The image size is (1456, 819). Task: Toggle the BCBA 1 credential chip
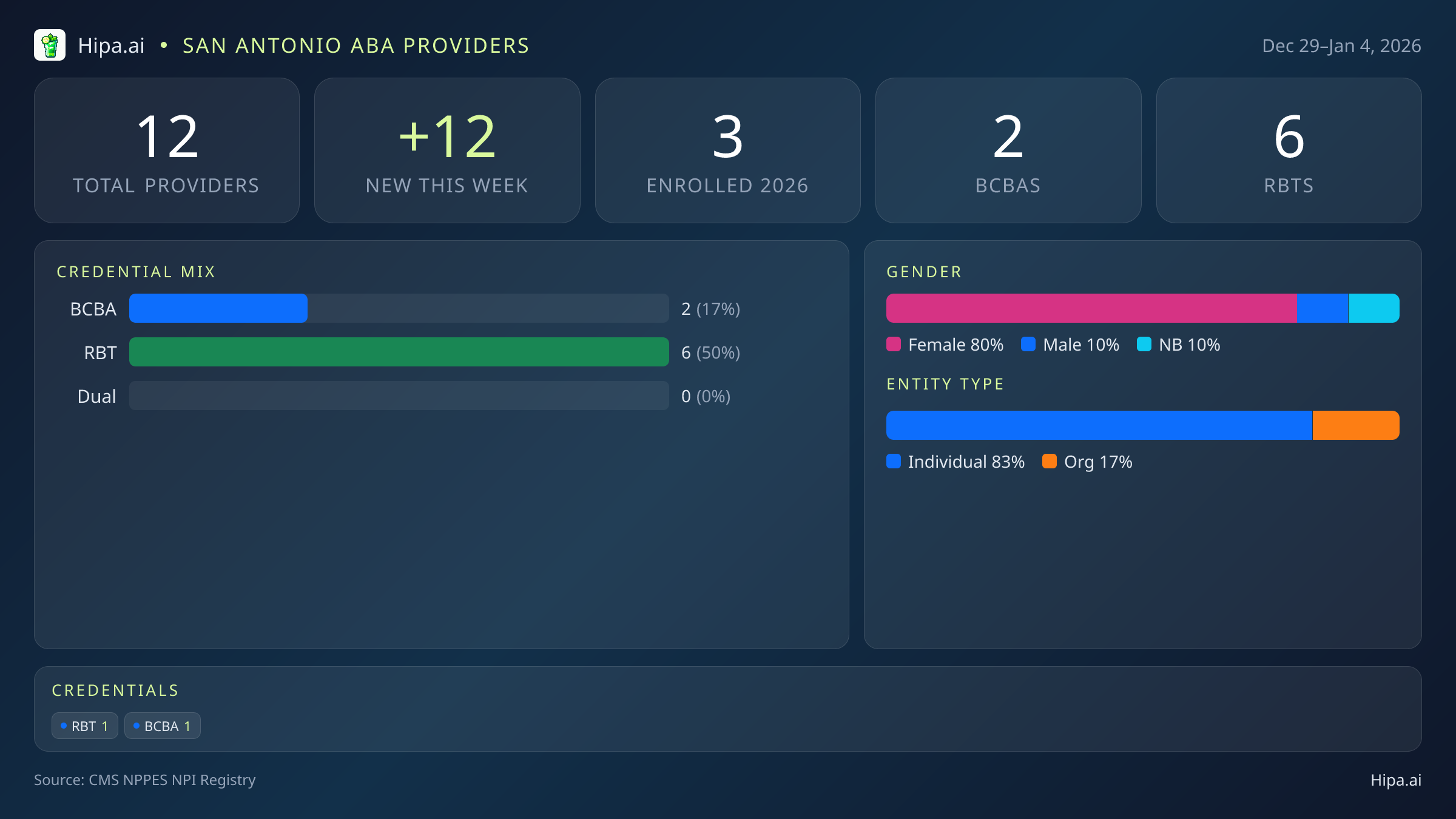[162, 726]
